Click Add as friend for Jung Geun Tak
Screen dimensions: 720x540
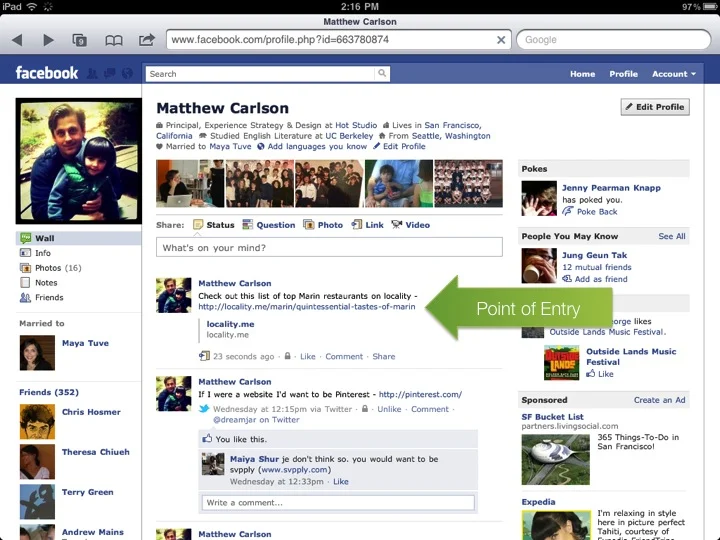click(601, 279)
